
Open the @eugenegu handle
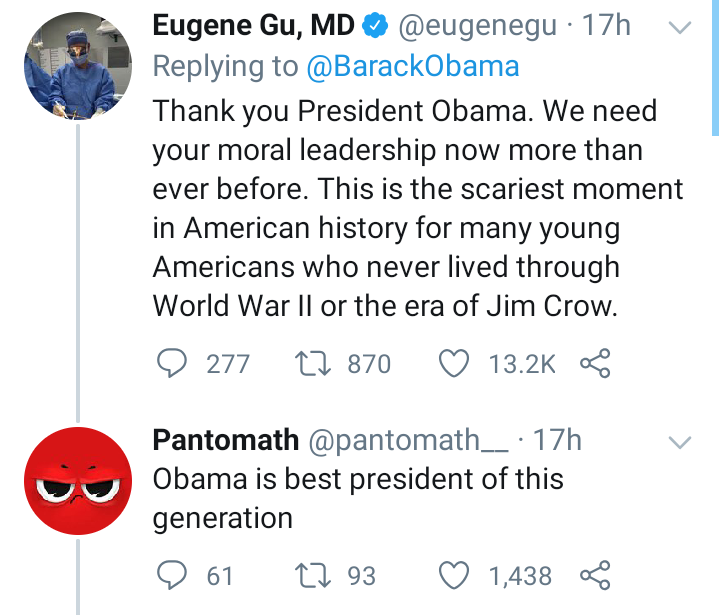[478, 27]
